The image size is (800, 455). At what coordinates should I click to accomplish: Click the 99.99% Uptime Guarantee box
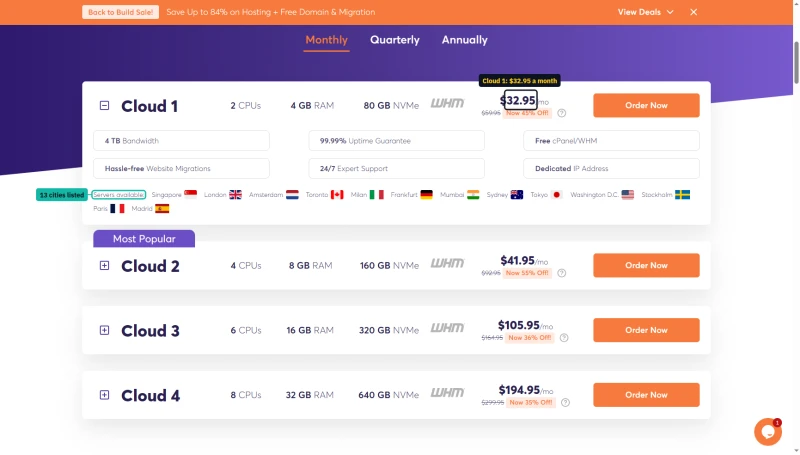point(396,140)
